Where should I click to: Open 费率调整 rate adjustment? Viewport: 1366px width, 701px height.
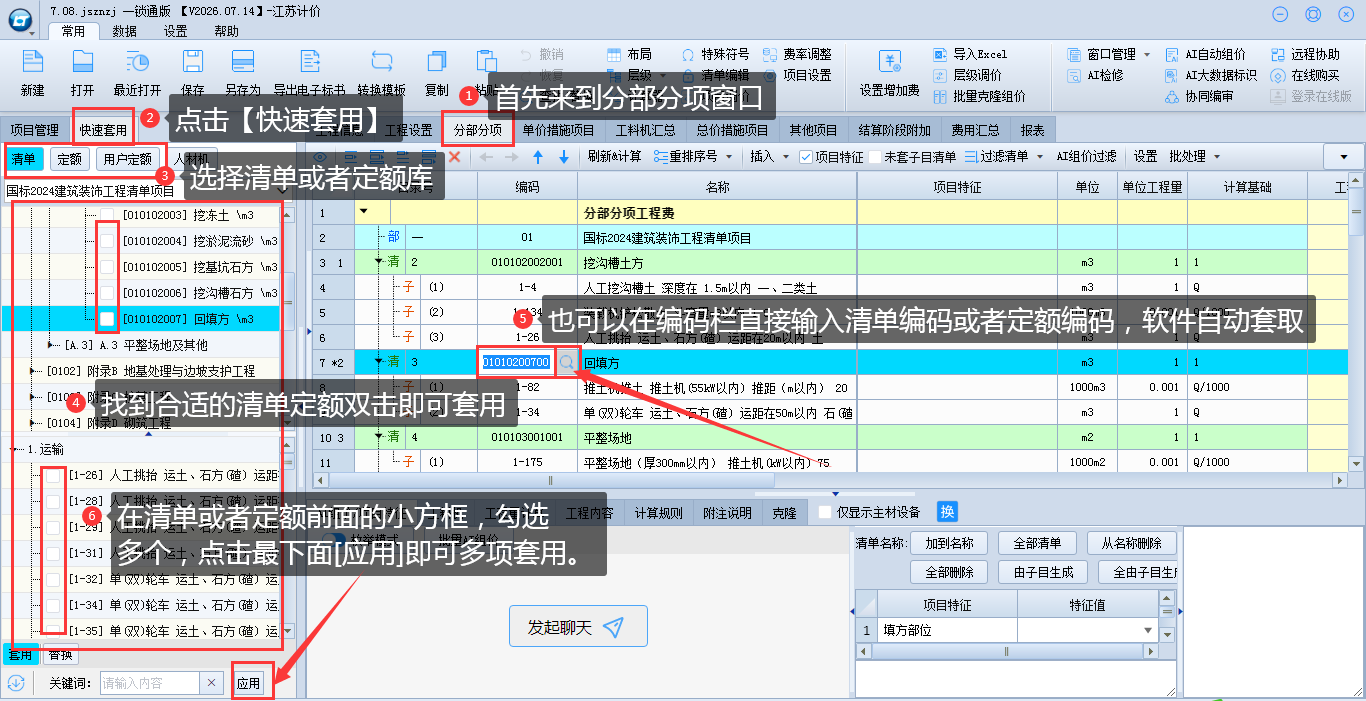tap(797, 54)
